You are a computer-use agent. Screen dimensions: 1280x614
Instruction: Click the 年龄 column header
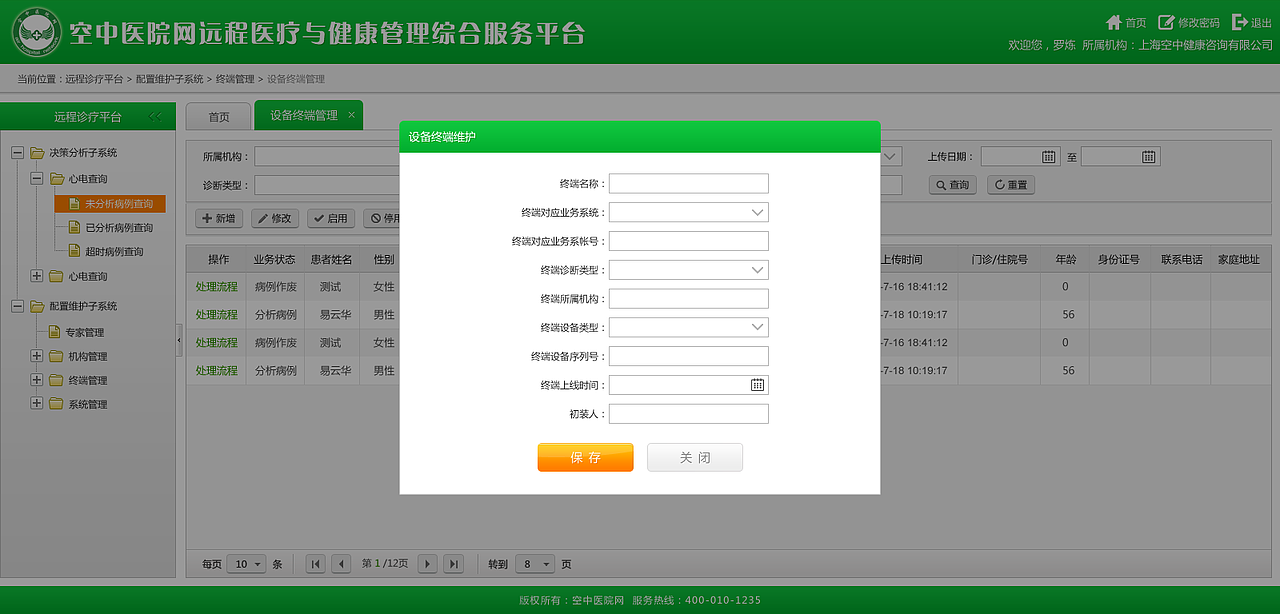pos(1065,259)
